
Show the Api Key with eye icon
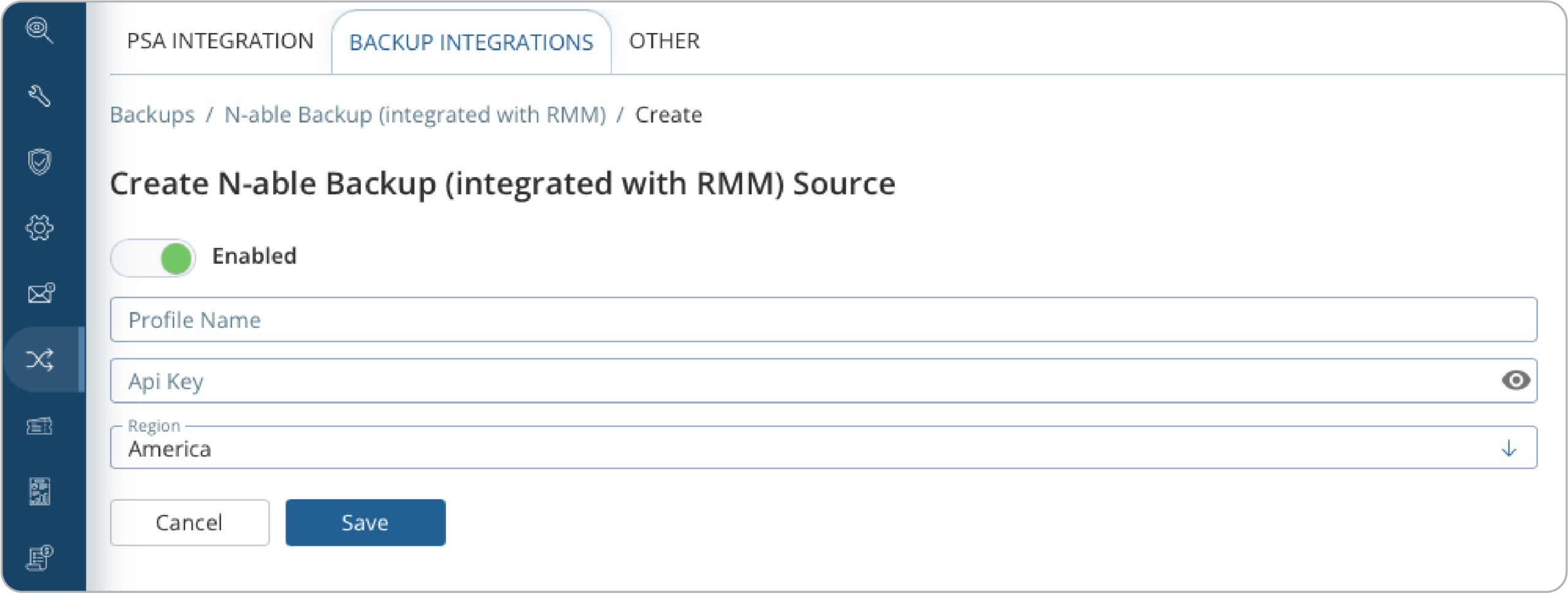1516,380
